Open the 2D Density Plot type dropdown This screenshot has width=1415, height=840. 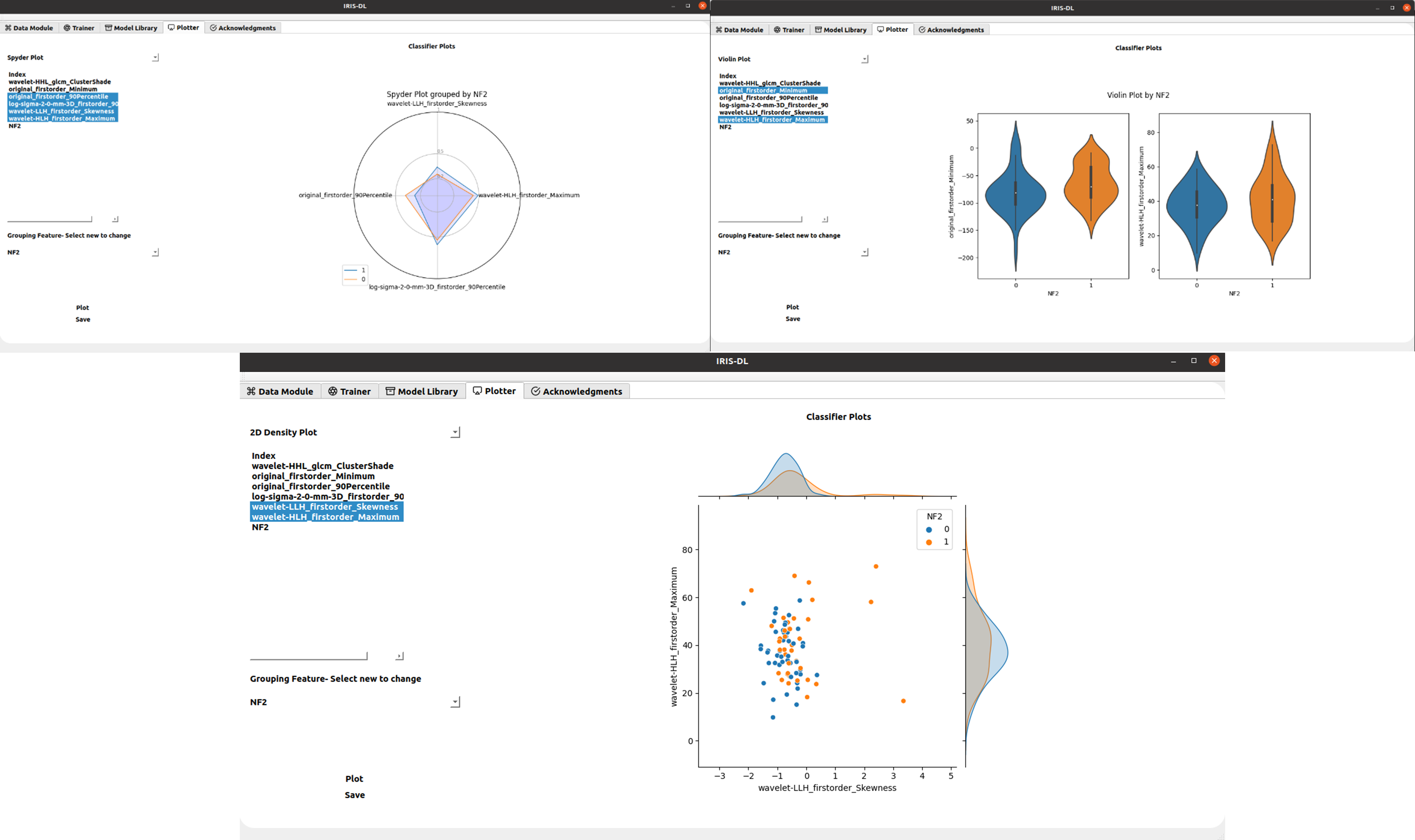coord(455,432)
